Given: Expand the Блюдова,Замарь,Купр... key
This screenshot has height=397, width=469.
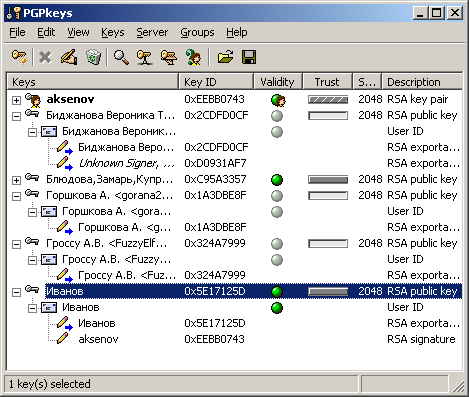Looking at the screenshot, I should pos(16,180).
